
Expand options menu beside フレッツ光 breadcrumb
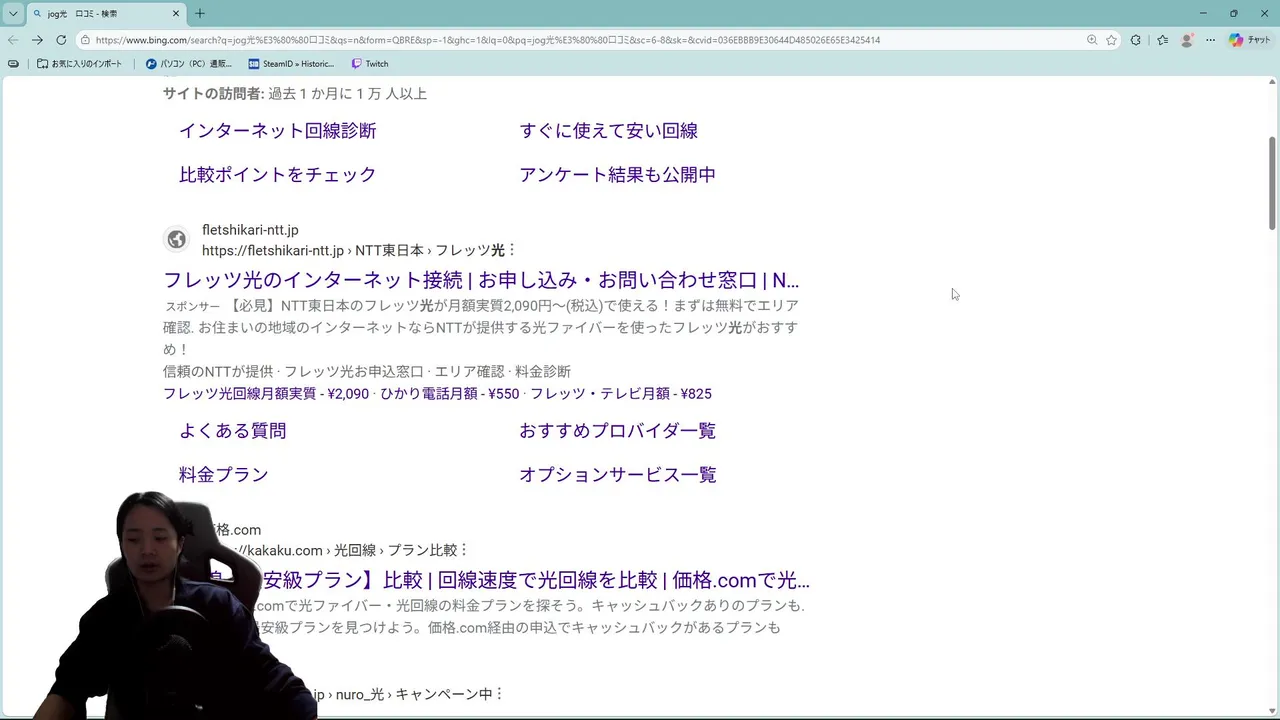point(512,250)
